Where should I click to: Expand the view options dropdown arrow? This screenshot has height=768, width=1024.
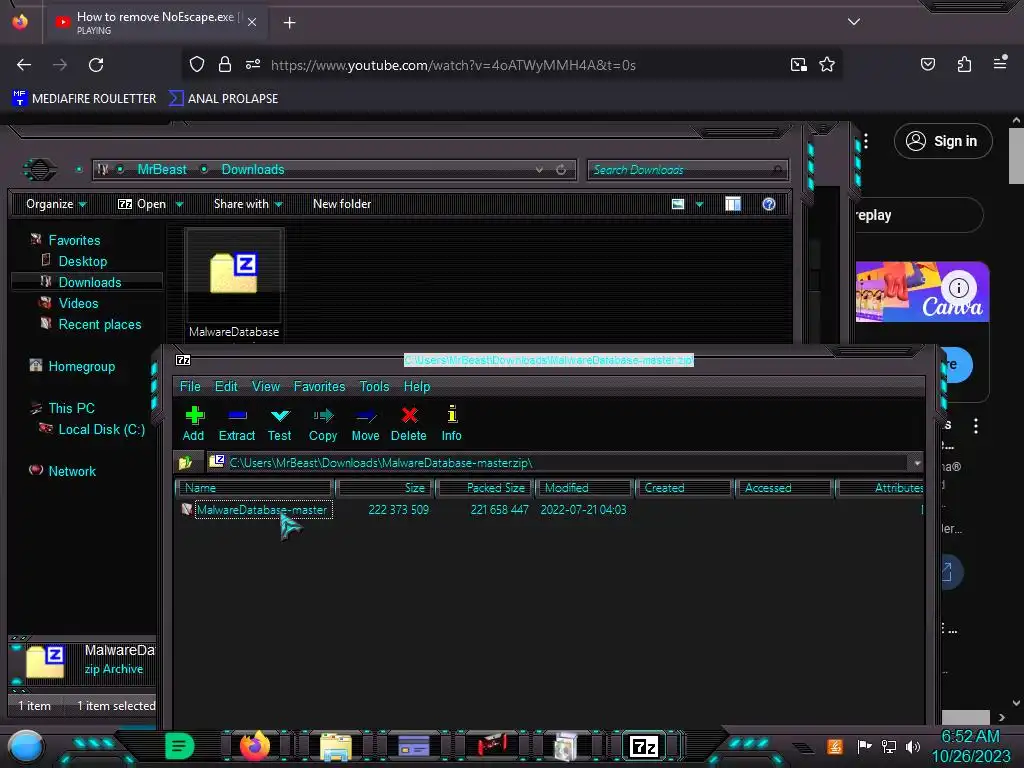pyautogui.click(x=699, y=204)
